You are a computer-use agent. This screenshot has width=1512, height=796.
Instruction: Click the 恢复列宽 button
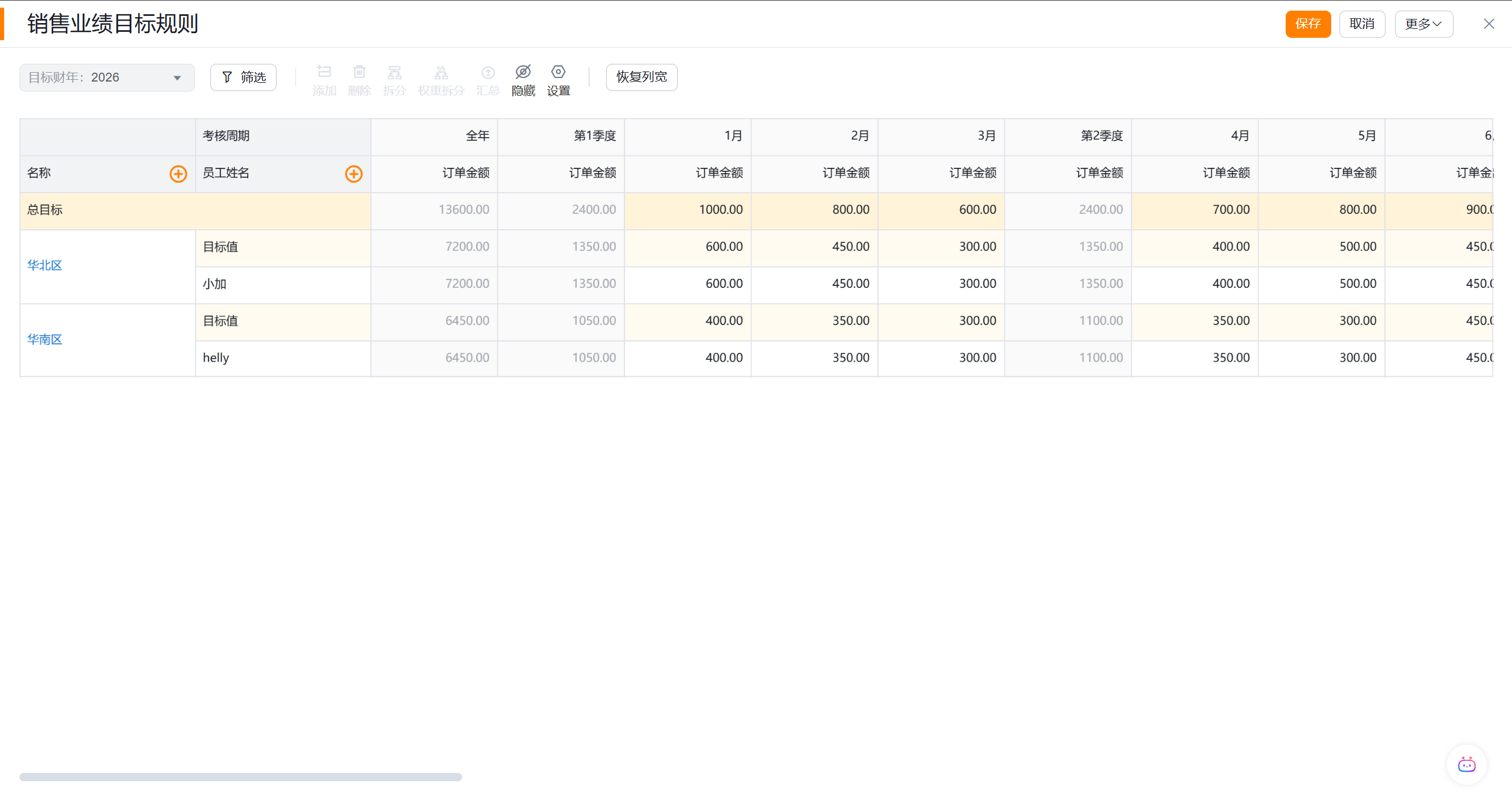click(x=641, y=77)
